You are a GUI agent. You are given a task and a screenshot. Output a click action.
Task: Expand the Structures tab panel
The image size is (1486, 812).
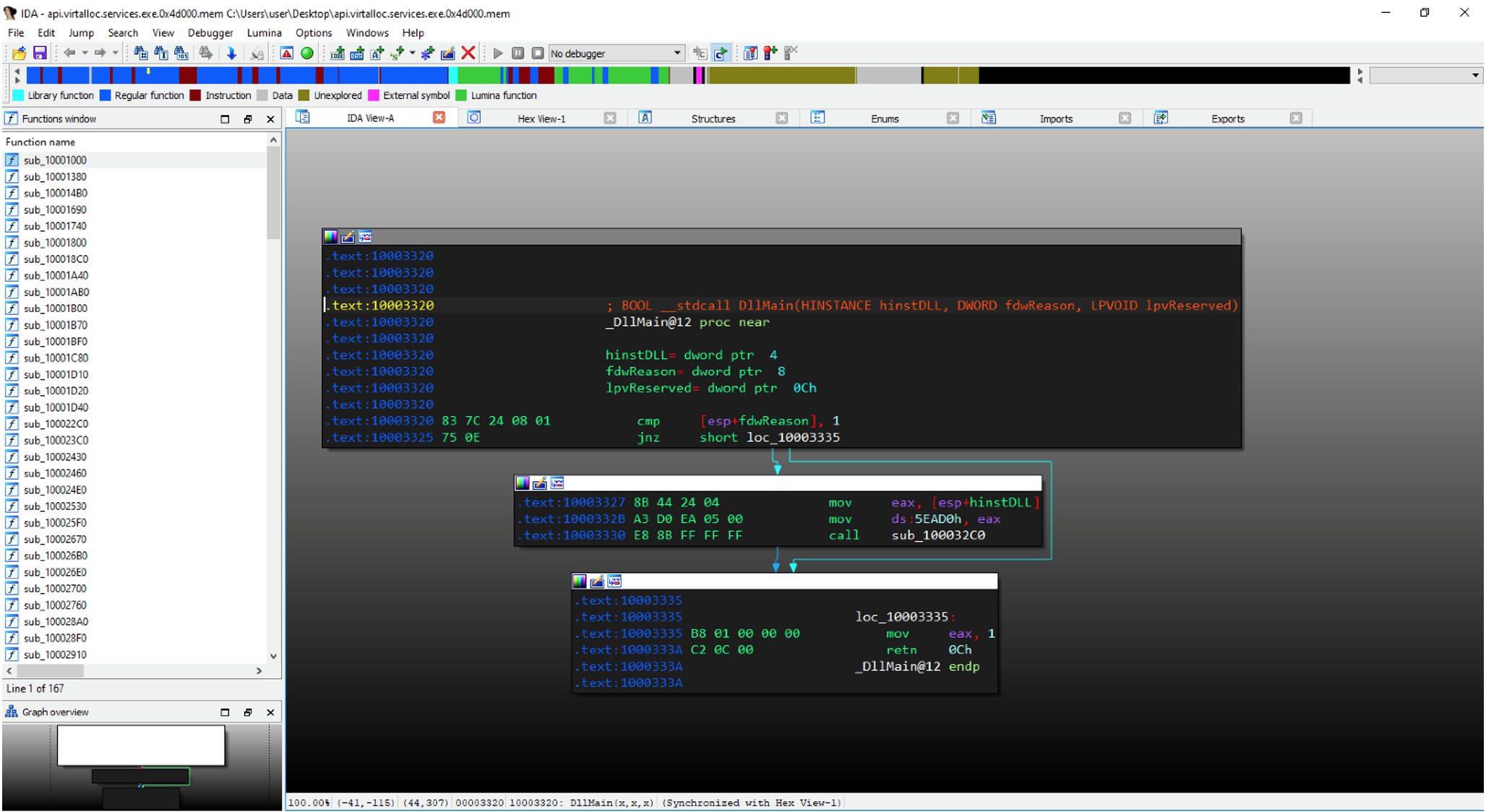[714, 118]
